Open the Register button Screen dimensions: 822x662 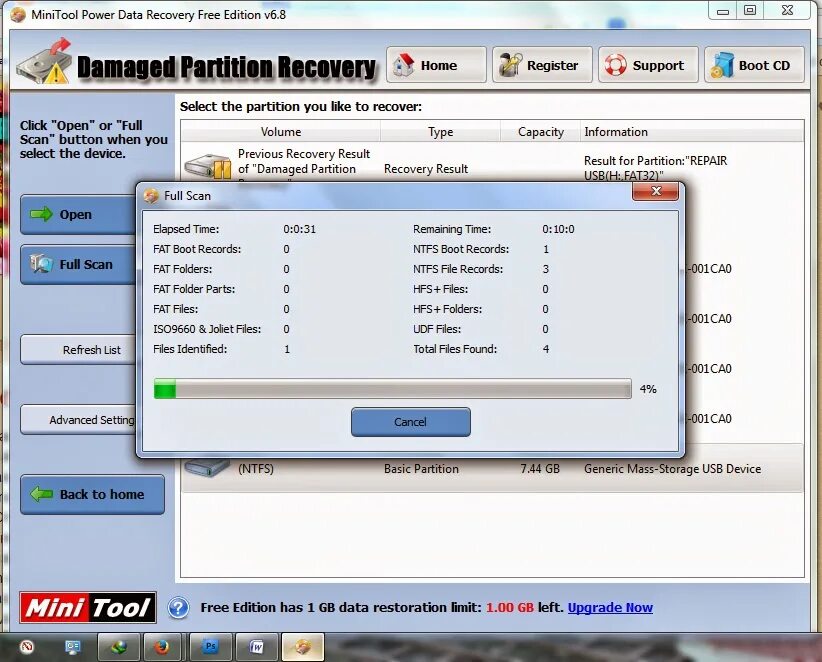coord(543,65)
